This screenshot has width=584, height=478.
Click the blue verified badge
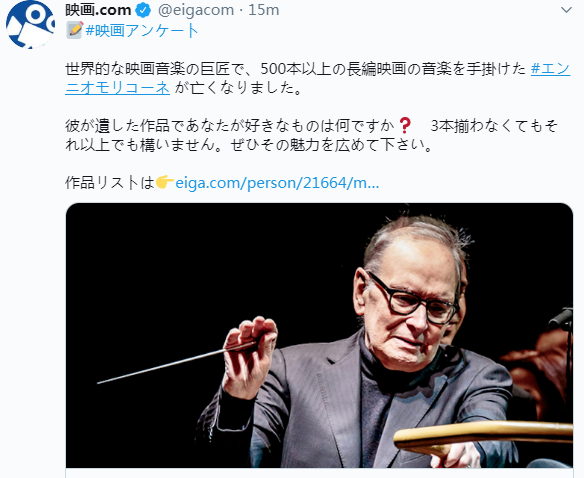click(143, 10)
